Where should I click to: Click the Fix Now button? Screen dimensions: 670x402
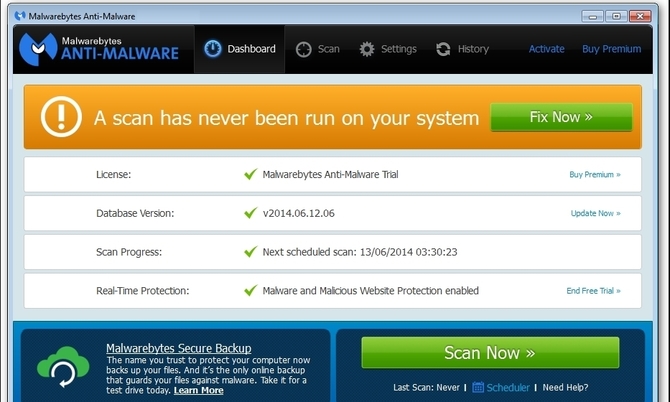(561, 117)
